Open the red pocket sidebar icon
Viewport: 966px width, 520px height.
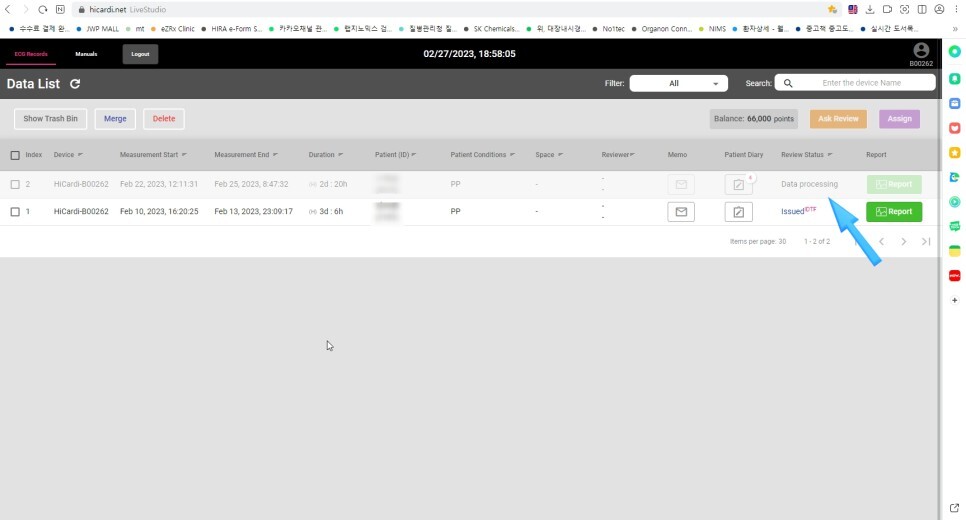[954, 128]
